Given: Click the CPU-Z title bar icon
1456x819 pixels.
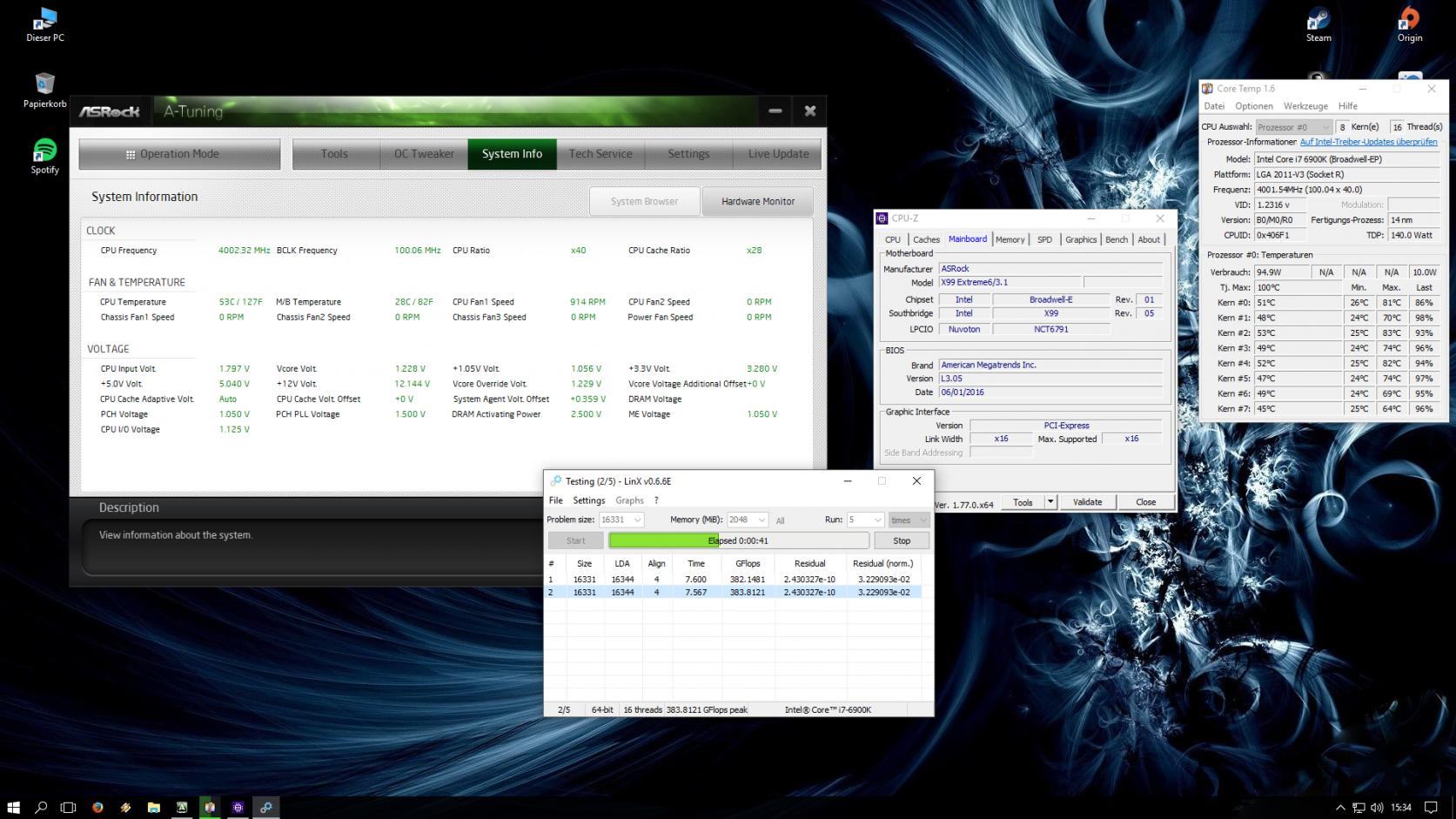Looking at the screenshot, I should click(882, 218).
